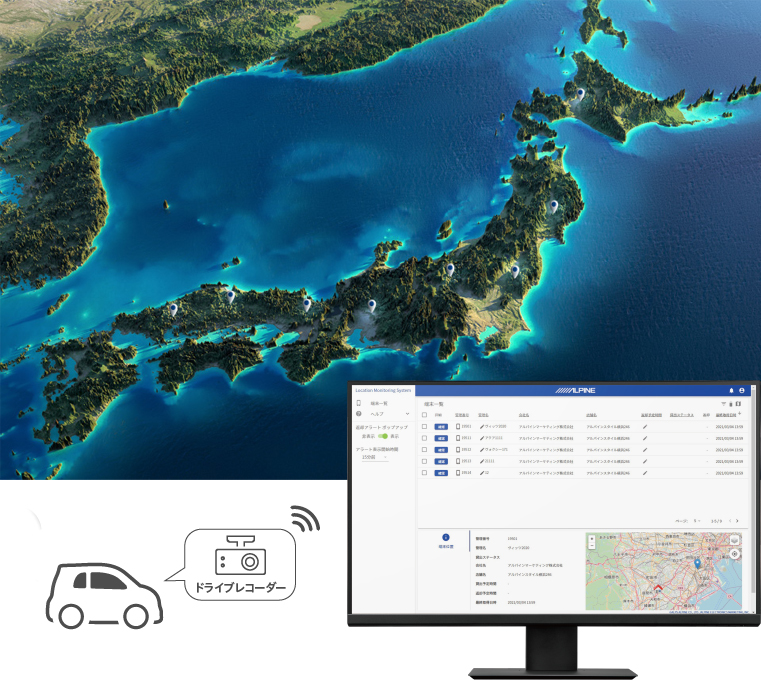Open 端末一覧 in the sidebar menu
761x680 pixels.
pyautogui.click(x=380, y=403)
